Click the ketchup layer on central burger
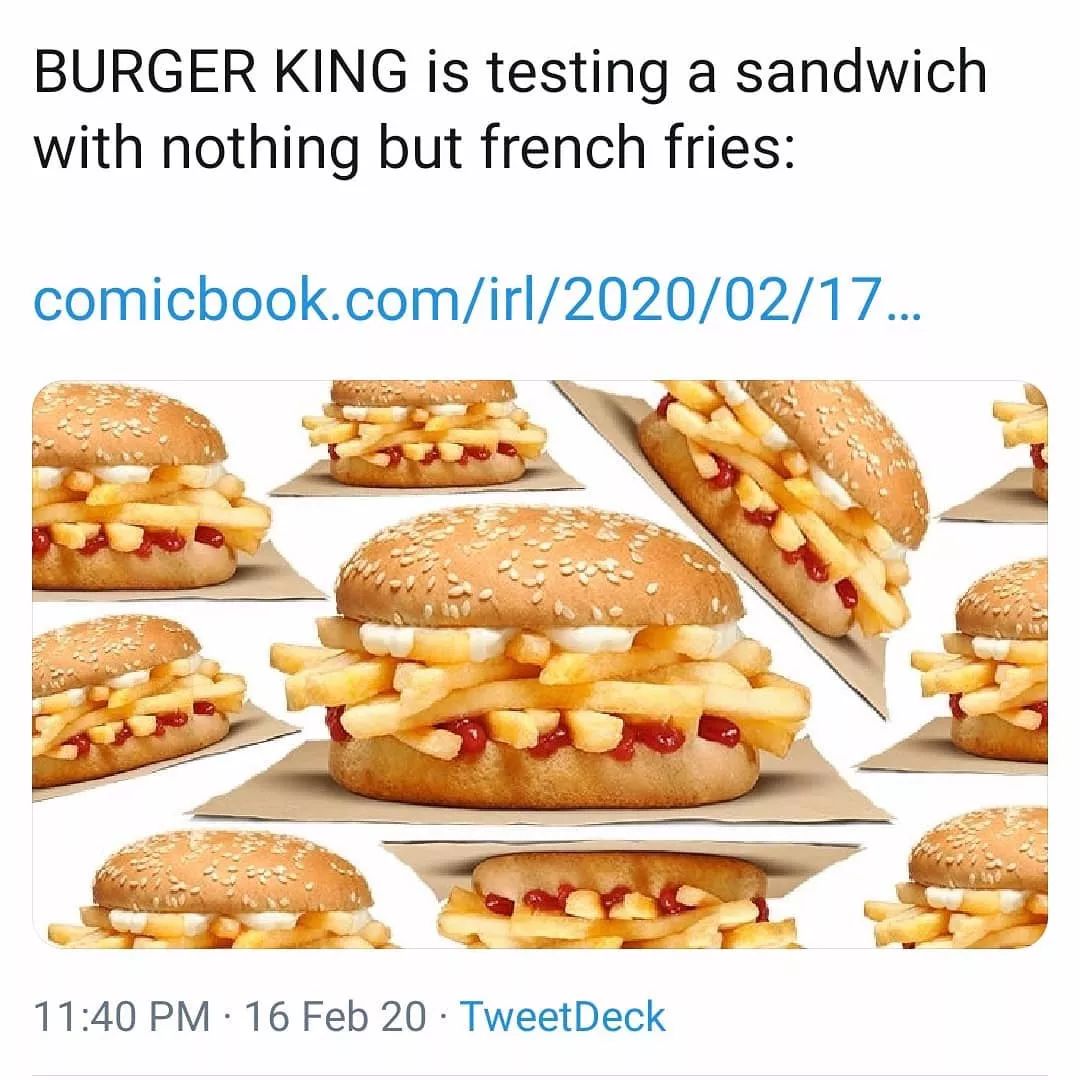This screenshot has width=1080, height=1080. click(537, 734)
